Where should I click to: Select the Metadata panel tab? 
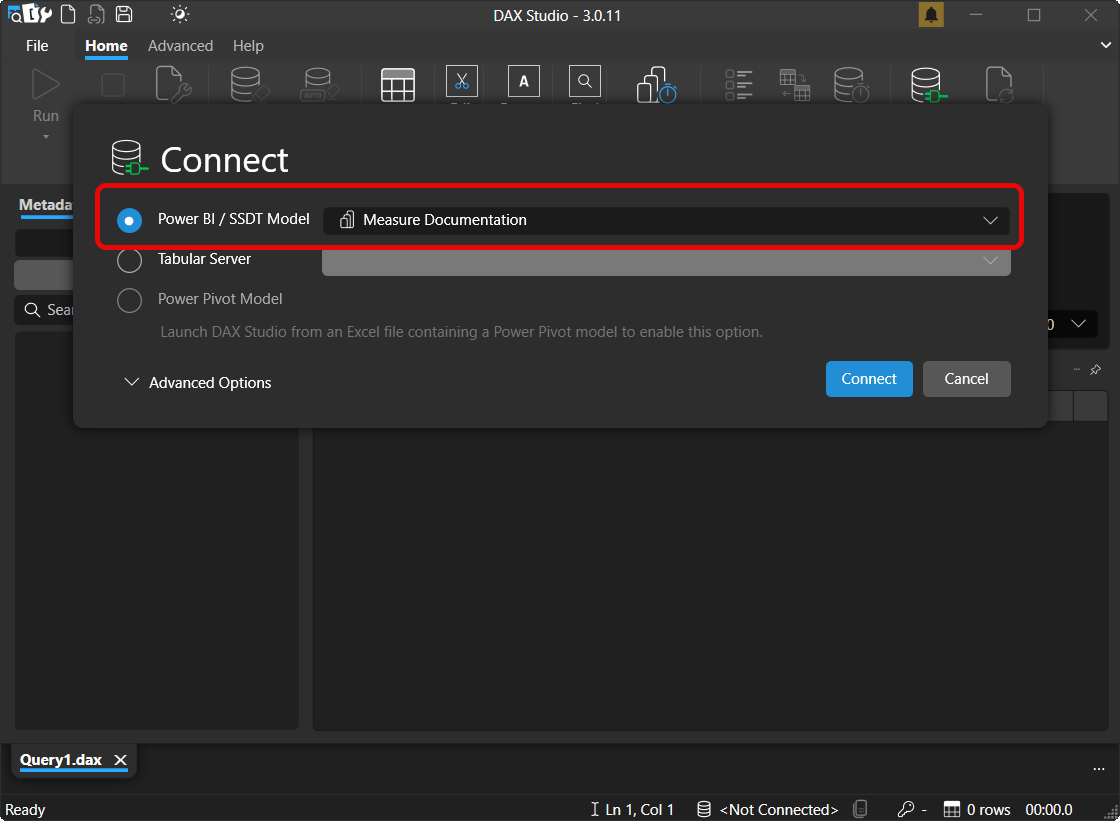(45, 205)
